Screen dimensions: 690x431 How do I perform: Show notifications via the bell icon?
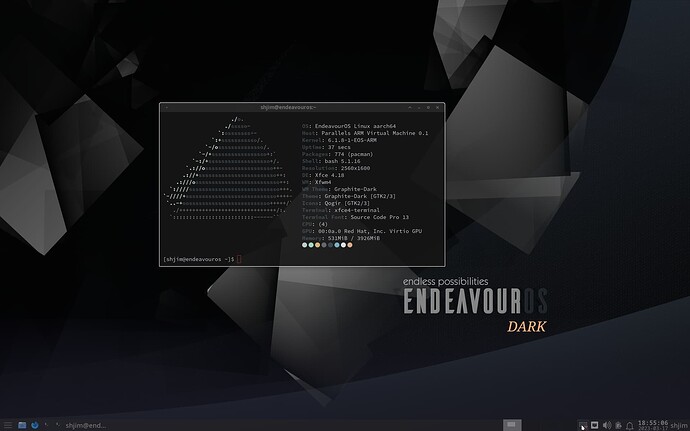[x=630, y=426]
